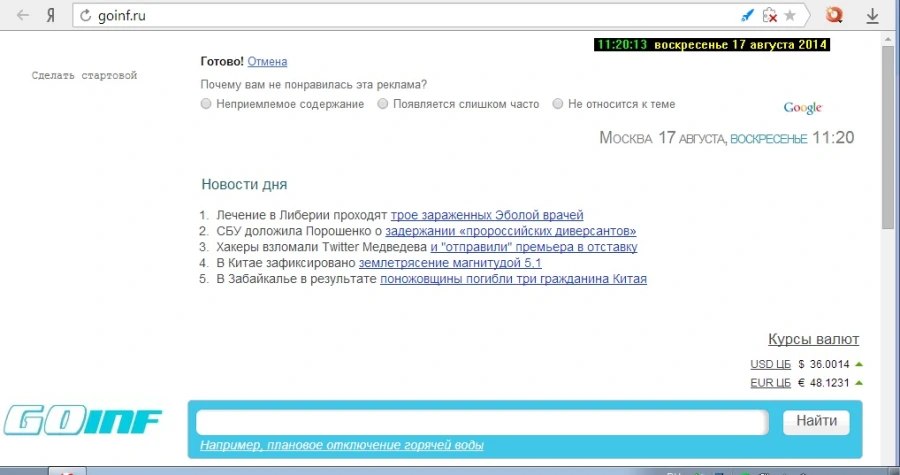The image size is (900, 475).
Task: Click the browser back arrow
Action: pyautogui.click(x=23, y=15)
